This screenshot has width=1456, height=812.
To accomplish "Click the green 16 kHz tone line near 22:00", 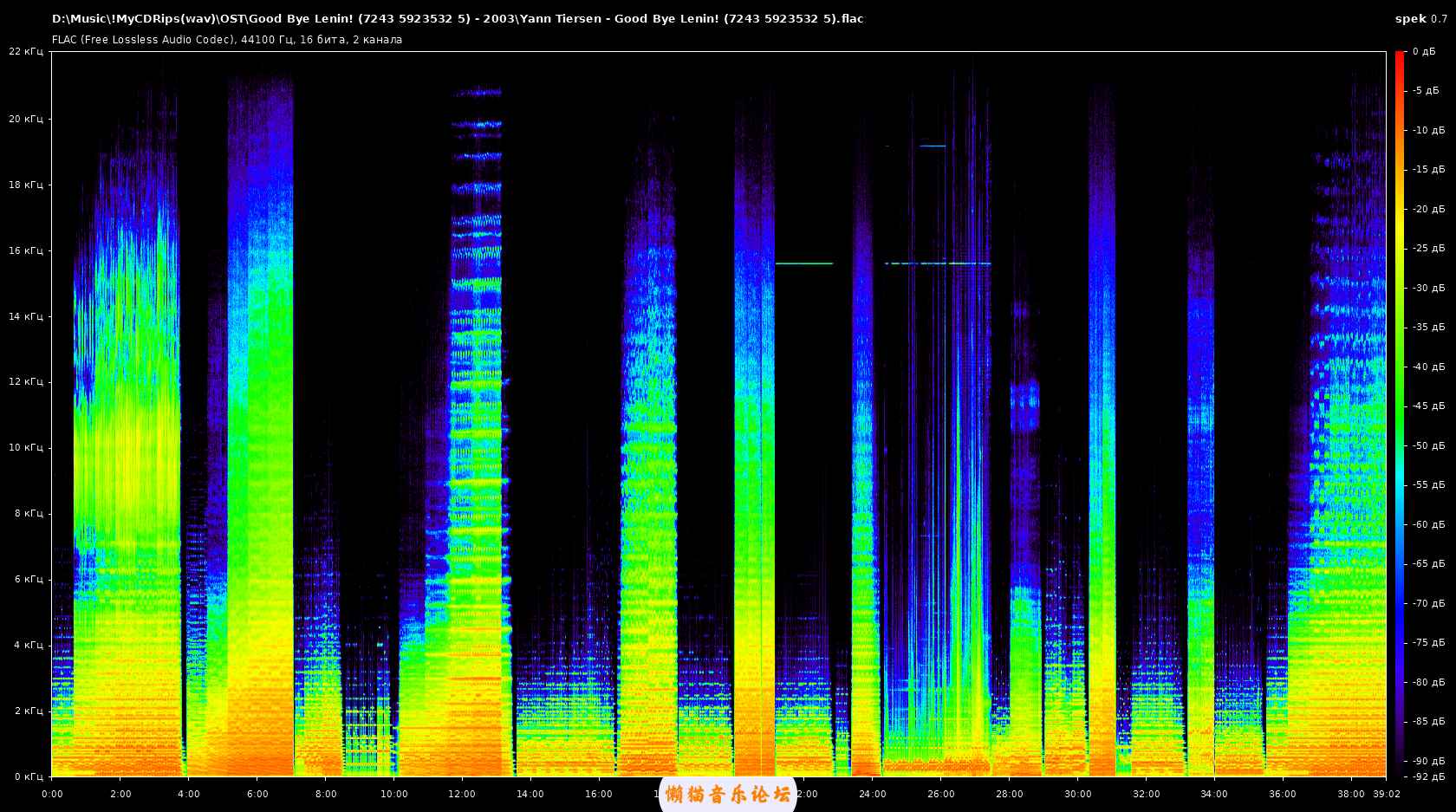I will (x=803, y=263).
